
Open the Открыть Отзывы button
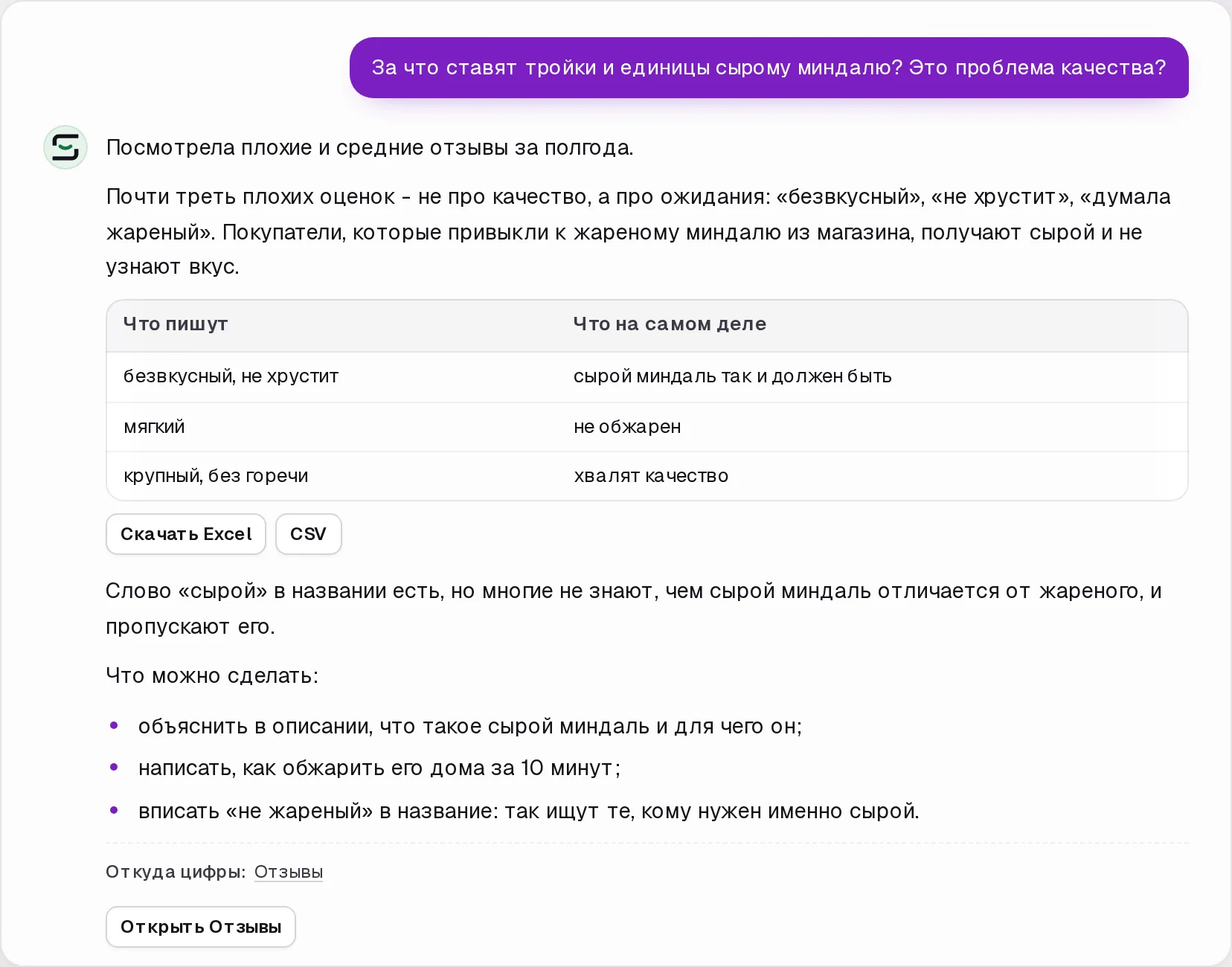coord(201,927)
